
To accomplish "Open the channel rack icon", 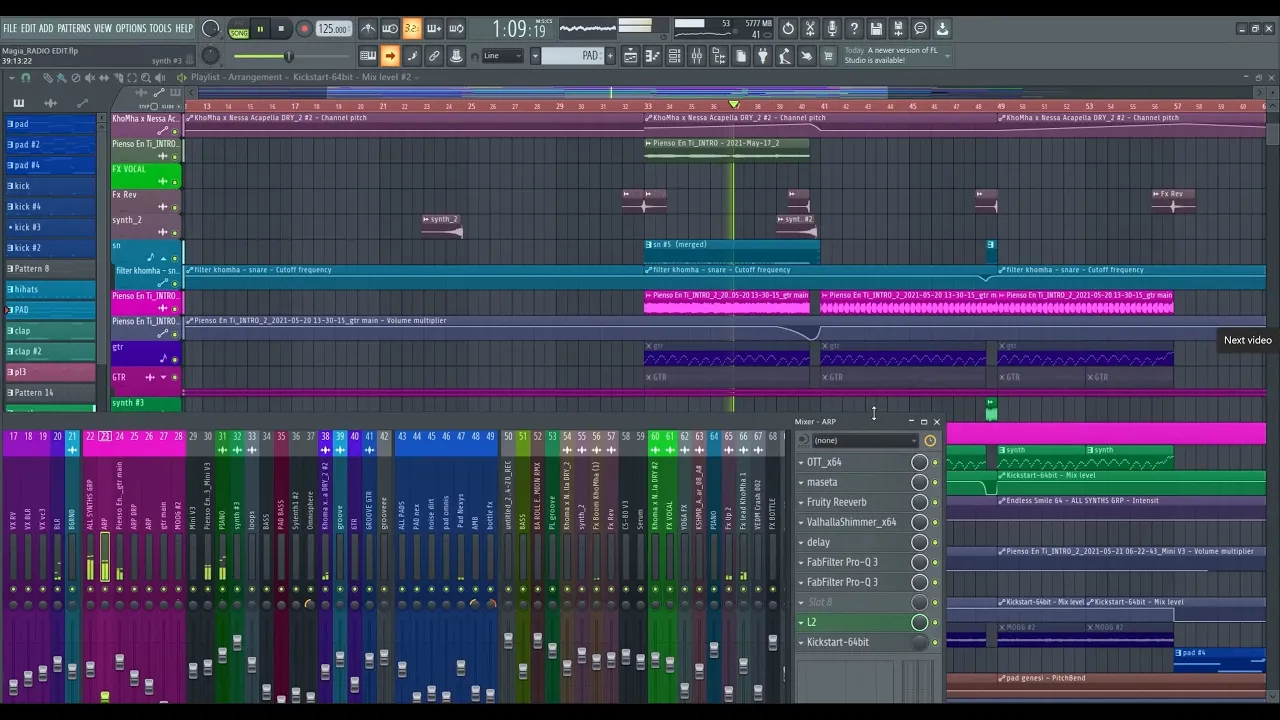I will click(x=675, y=56).
